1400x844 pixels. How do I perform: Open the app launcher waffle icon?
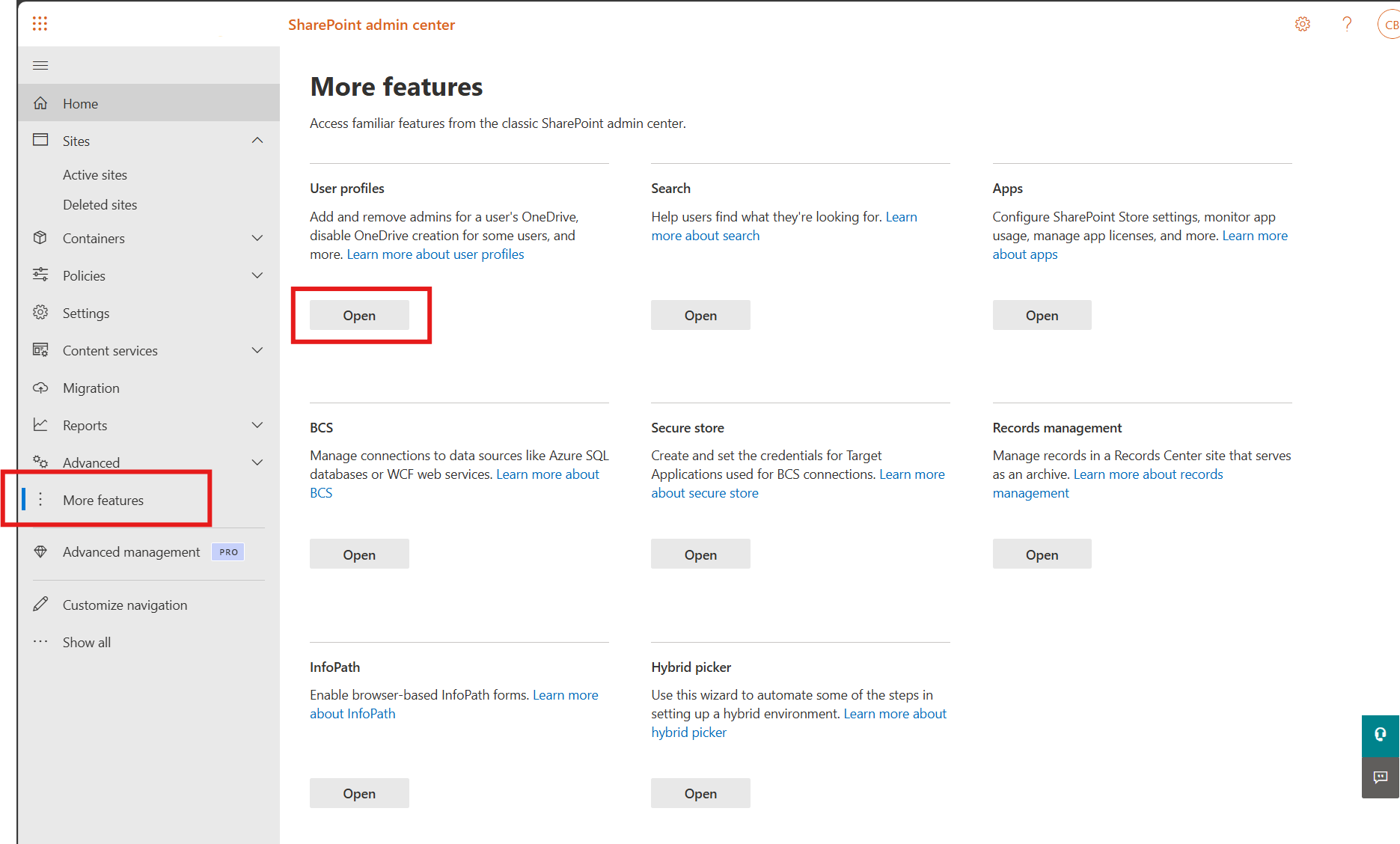[x=40, y=24]
